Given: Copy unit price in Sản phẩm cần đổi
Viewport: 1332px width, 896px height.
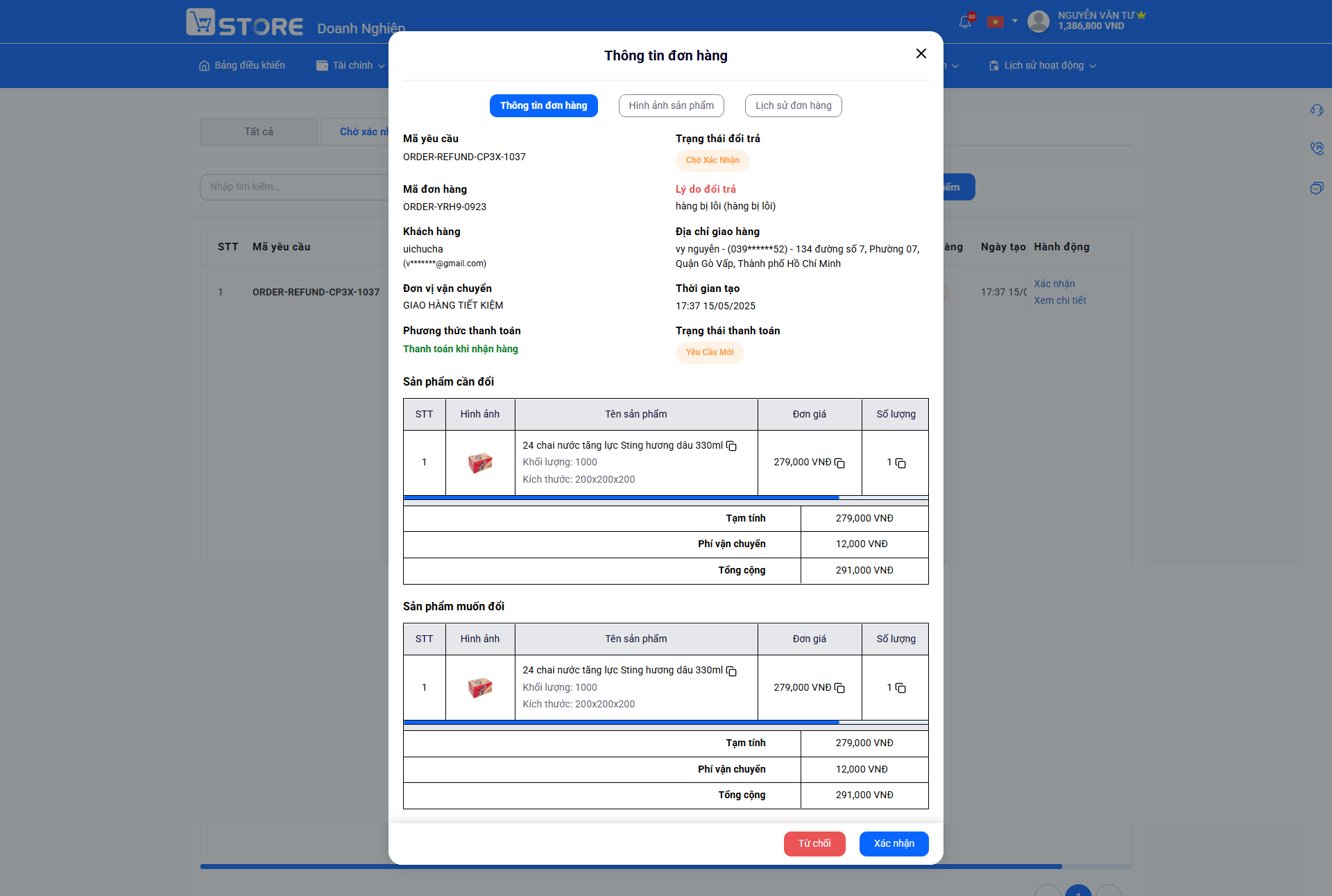Looking at the screenshot, I should point(839,463).
